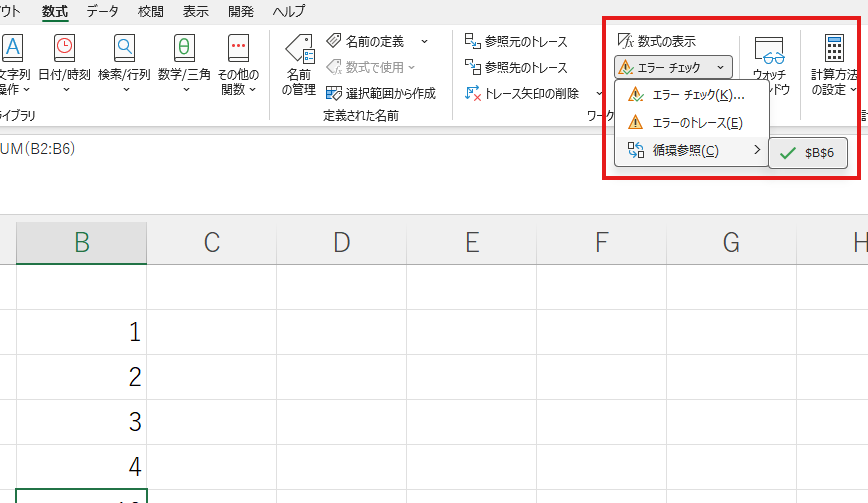Open その他の関数 library
Viewport: 868px width, 503px height.
tap(239, 64)
